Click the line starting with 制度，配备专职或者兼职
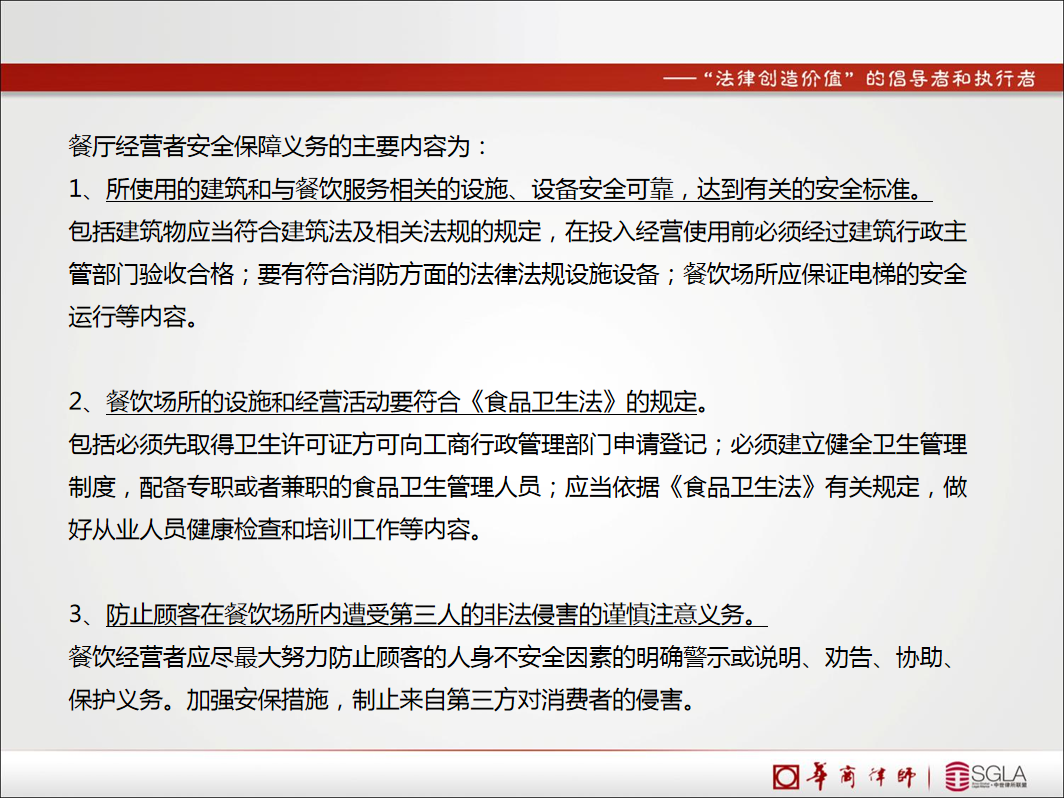This screenshot has width=1064, height=798. (x=518, y=487)
